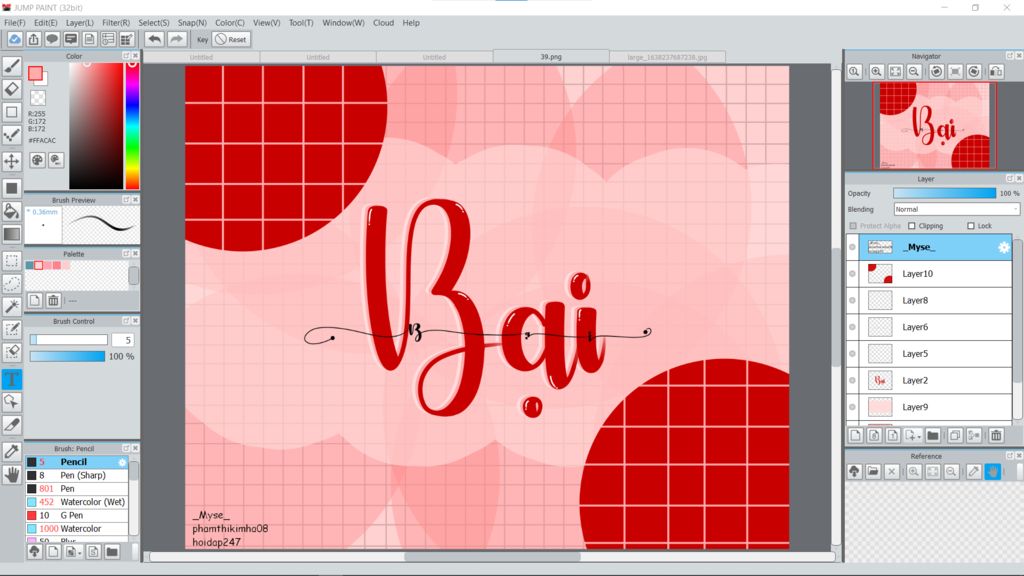Select the Select Pen tool
This screenshot has width=1024, height=576.
(x=12, y=329)
